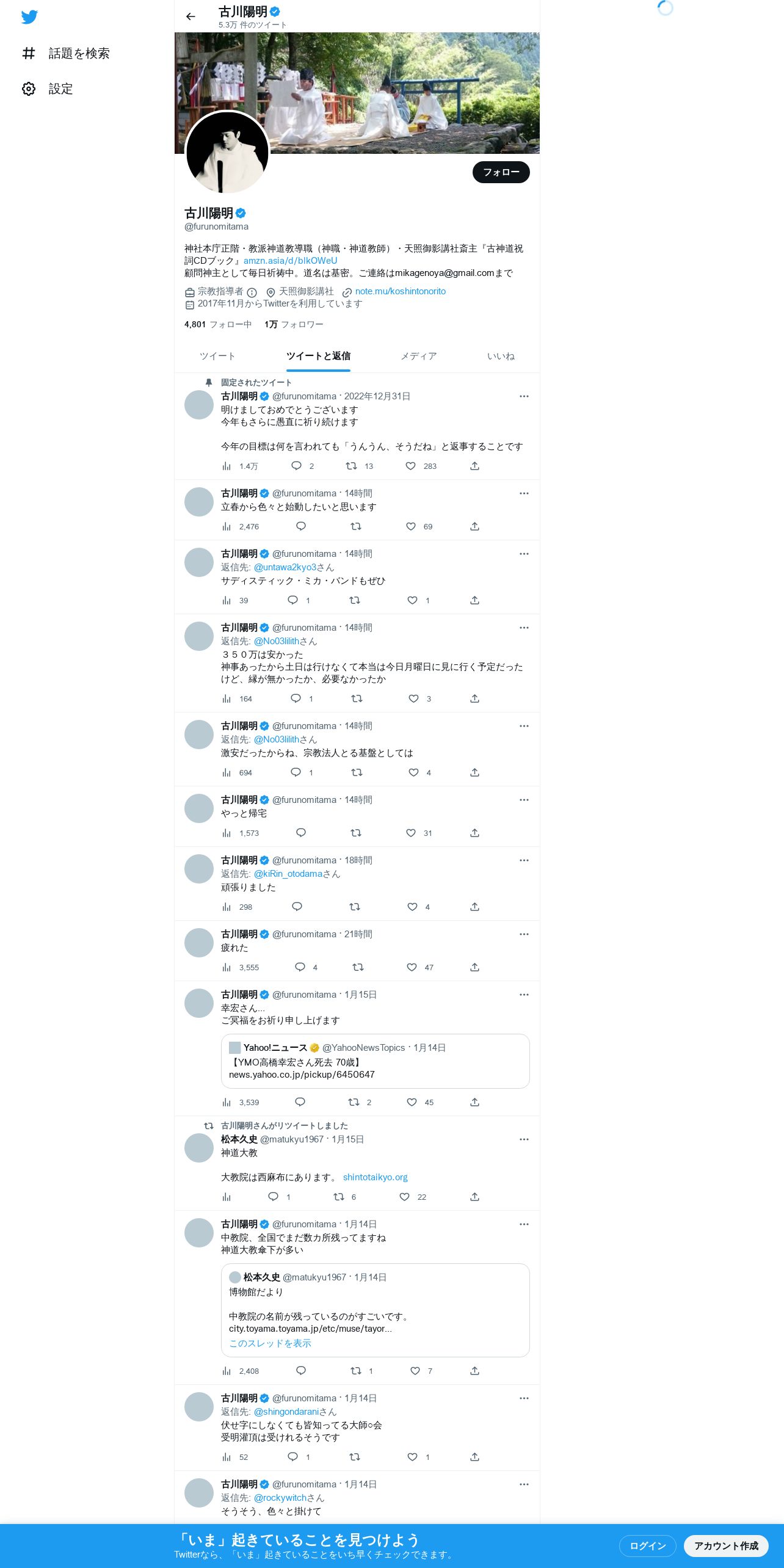Click the 話題を検索 hashtag icon
The width and height of the screenshot is (784, 1568).
click(x=29, y=54)
